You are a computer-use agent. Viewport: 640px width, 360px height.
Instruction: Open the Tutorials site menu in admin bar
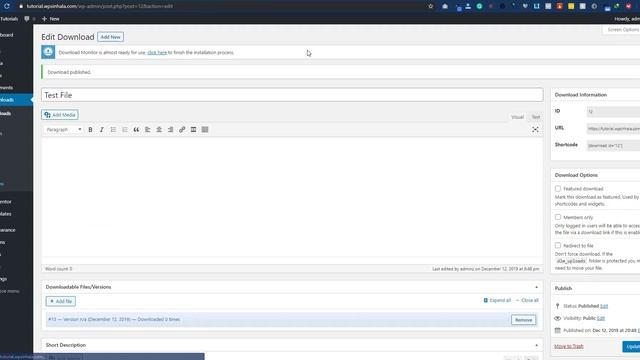pyautogui.click(x=9, y=19)
